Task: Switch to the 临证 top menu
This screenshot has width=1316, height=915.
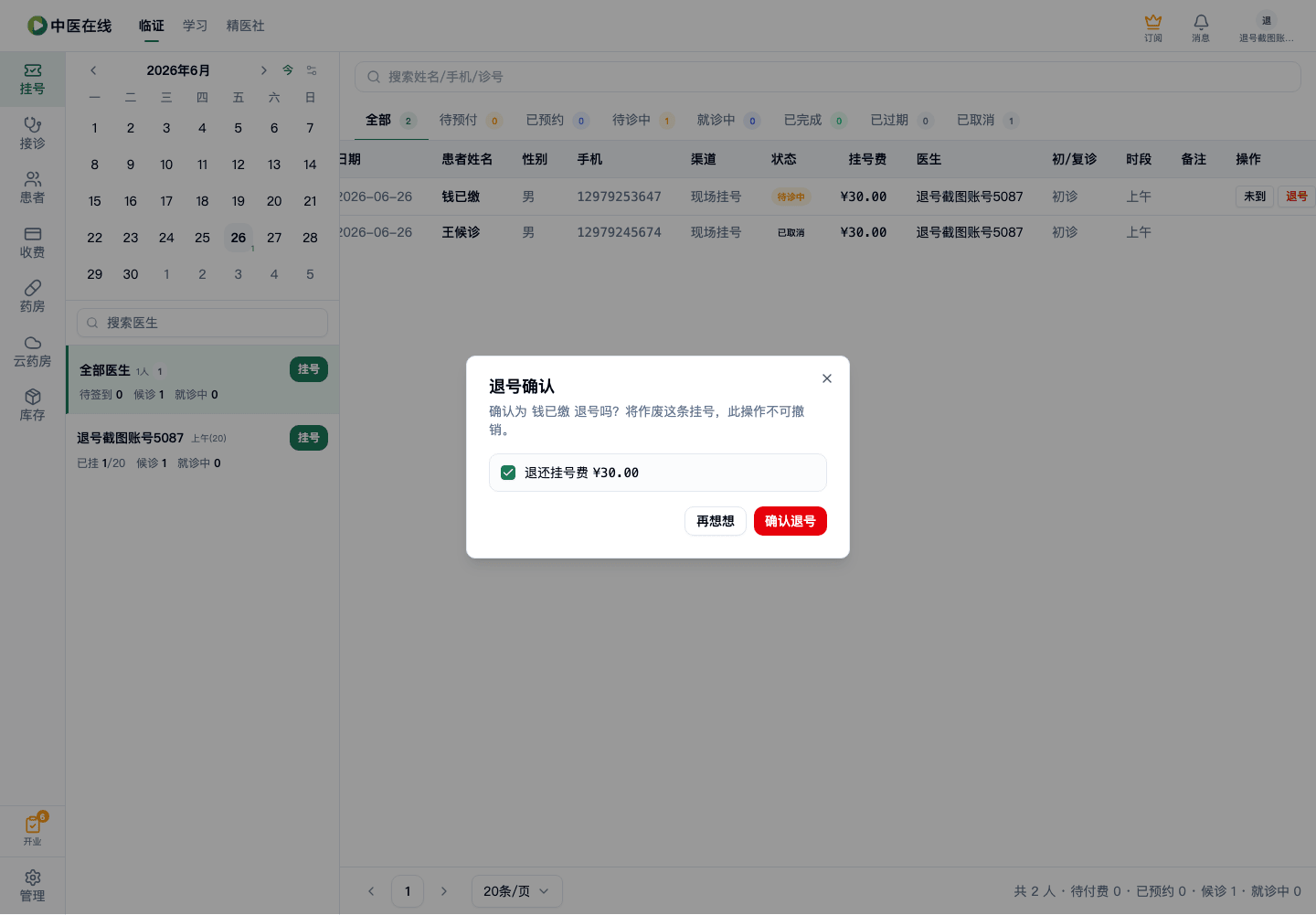Action: 152,26
